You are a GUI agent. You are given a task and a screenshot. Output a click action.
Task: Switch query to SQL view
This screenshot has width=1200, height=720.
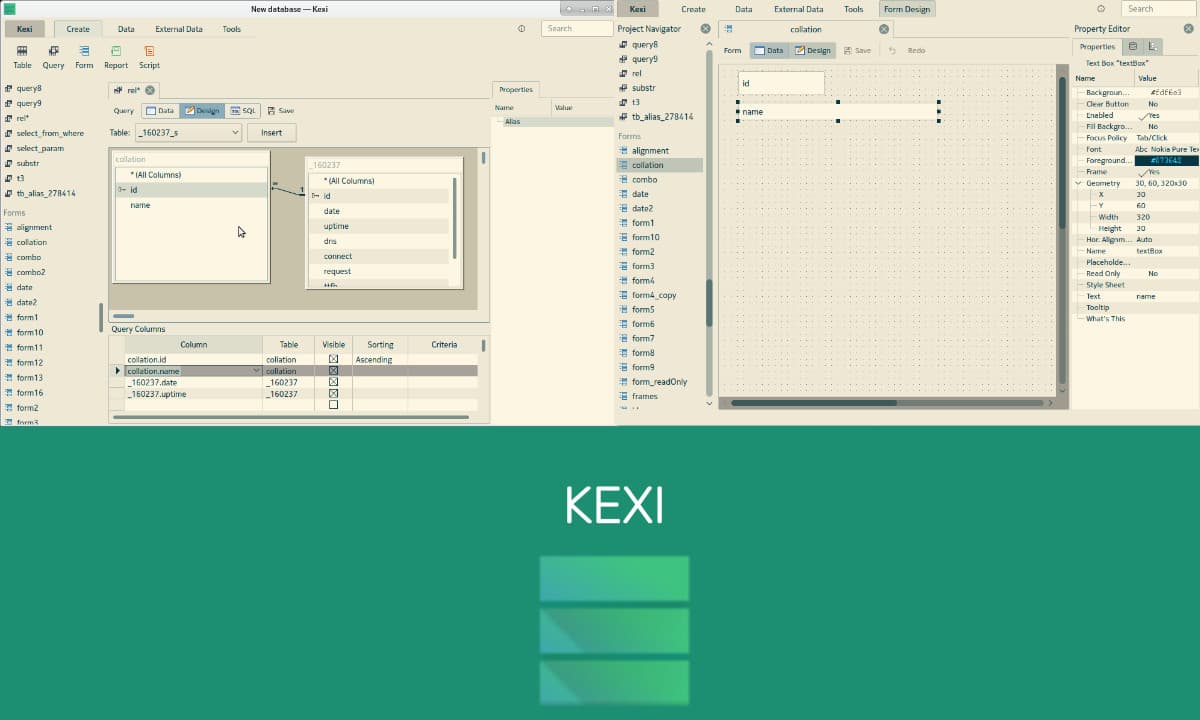(242, 111)
